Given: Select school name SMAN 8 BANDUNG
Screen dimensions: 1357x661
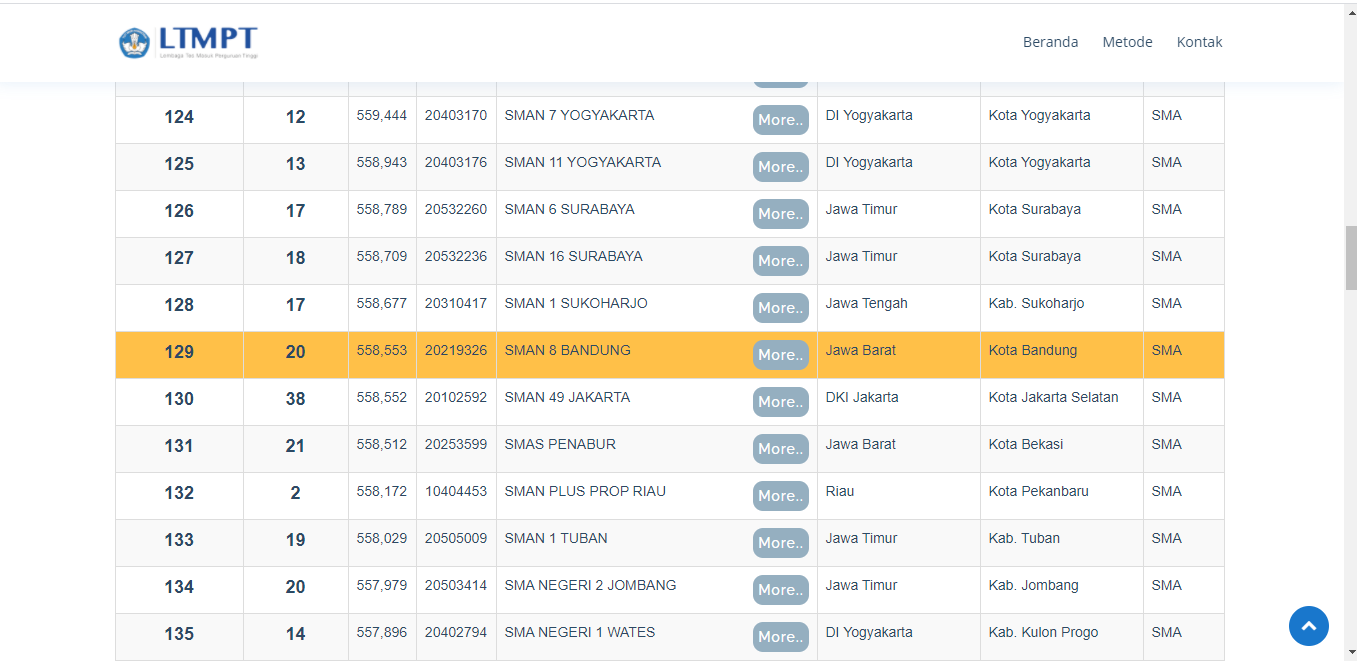Looking at the screenshot, I should click(567, 350).
